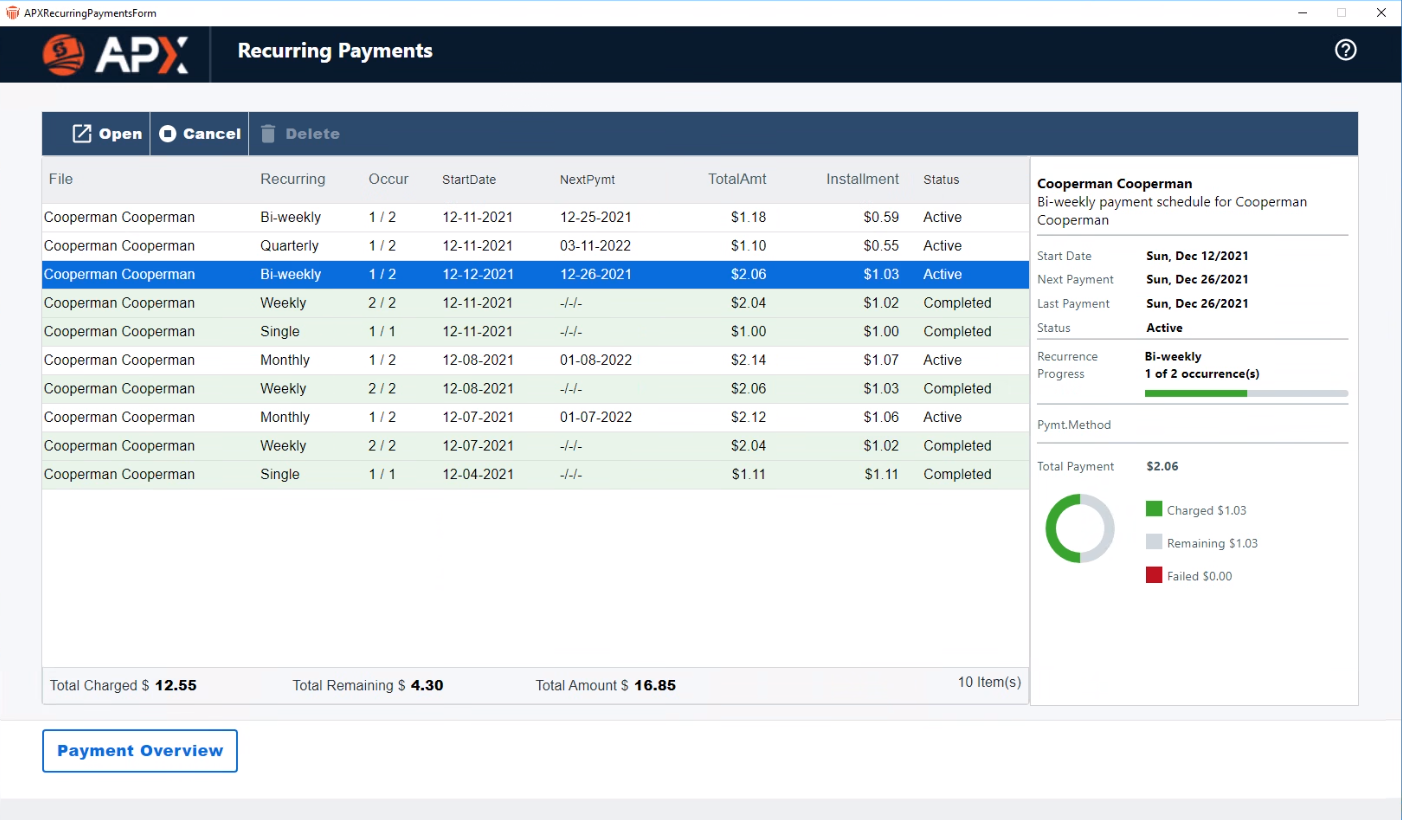Select the Bi-weekly row starting 12-11-2021
The height and width of the screenshot is (820, 1402).
coord(535,217)
